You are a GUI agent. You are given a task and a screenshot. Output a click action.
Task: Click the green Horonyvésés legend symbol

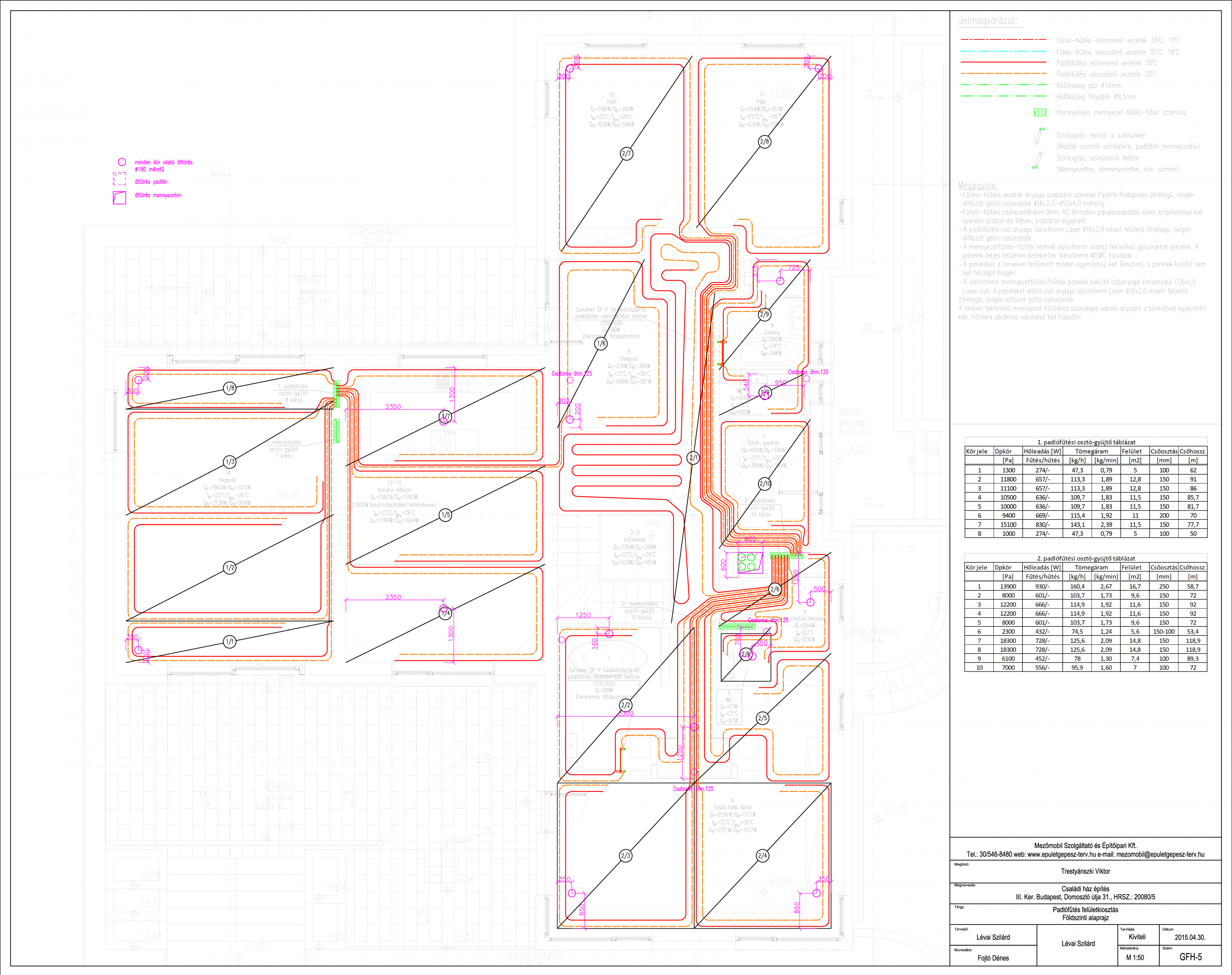tap(1040, 113)
